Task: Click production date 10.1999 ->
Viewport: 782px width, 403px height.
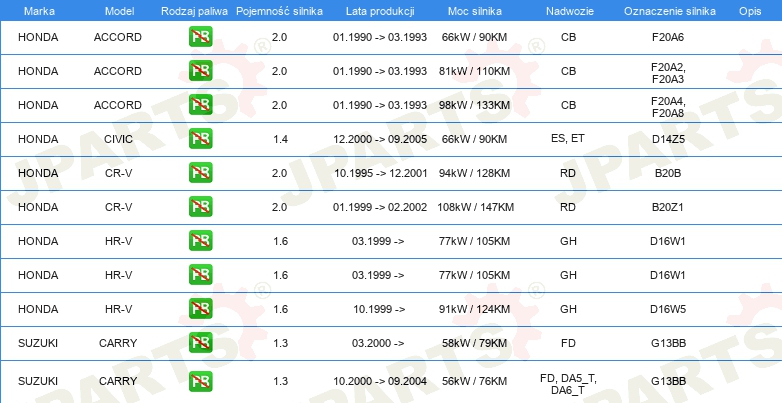Action: click(379, 309)
